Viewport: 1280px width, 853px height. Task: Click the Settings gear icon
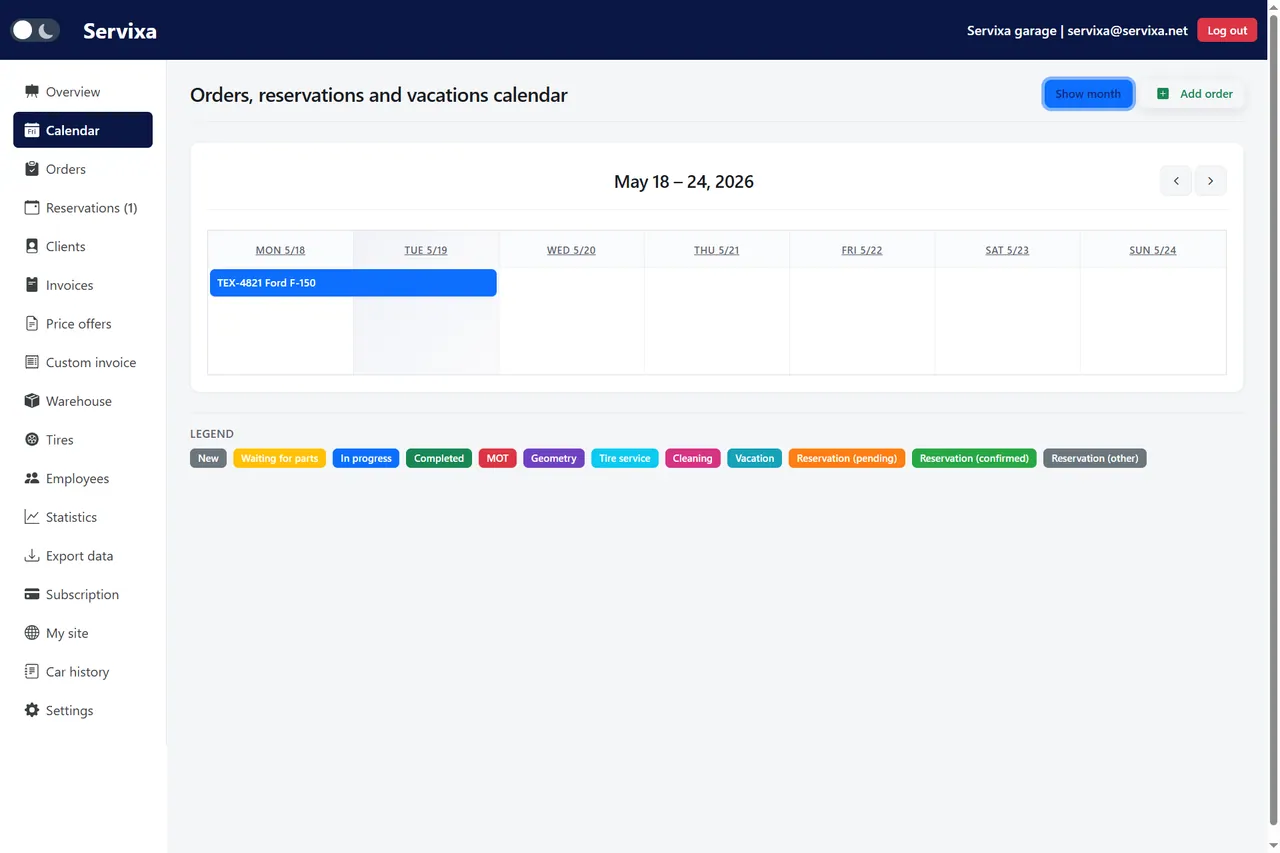32,710
